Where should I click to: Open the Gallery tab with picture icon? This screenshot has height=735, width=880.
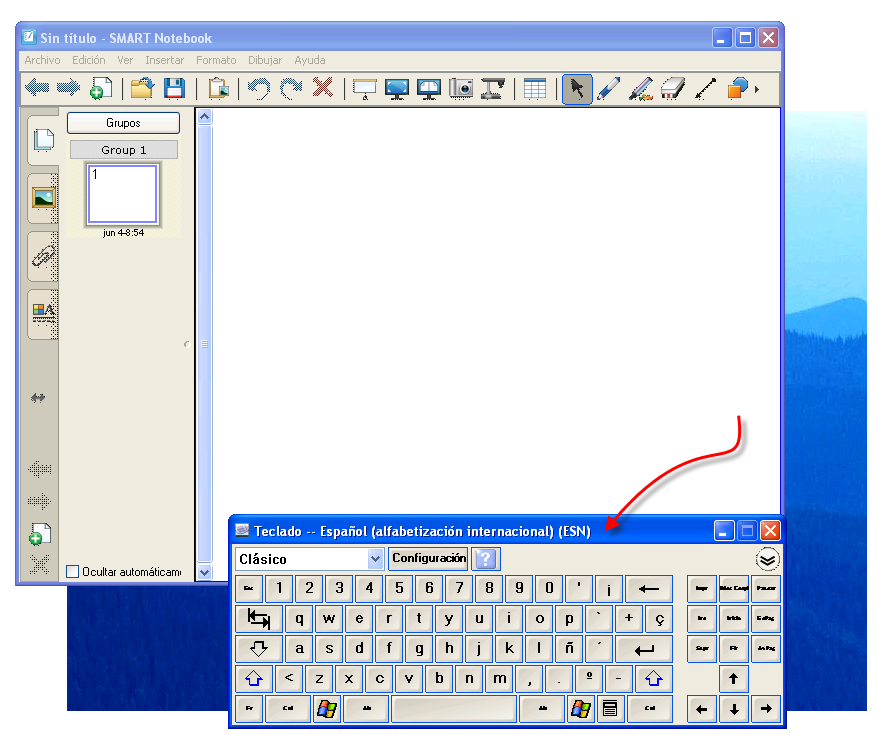(43, 197)
